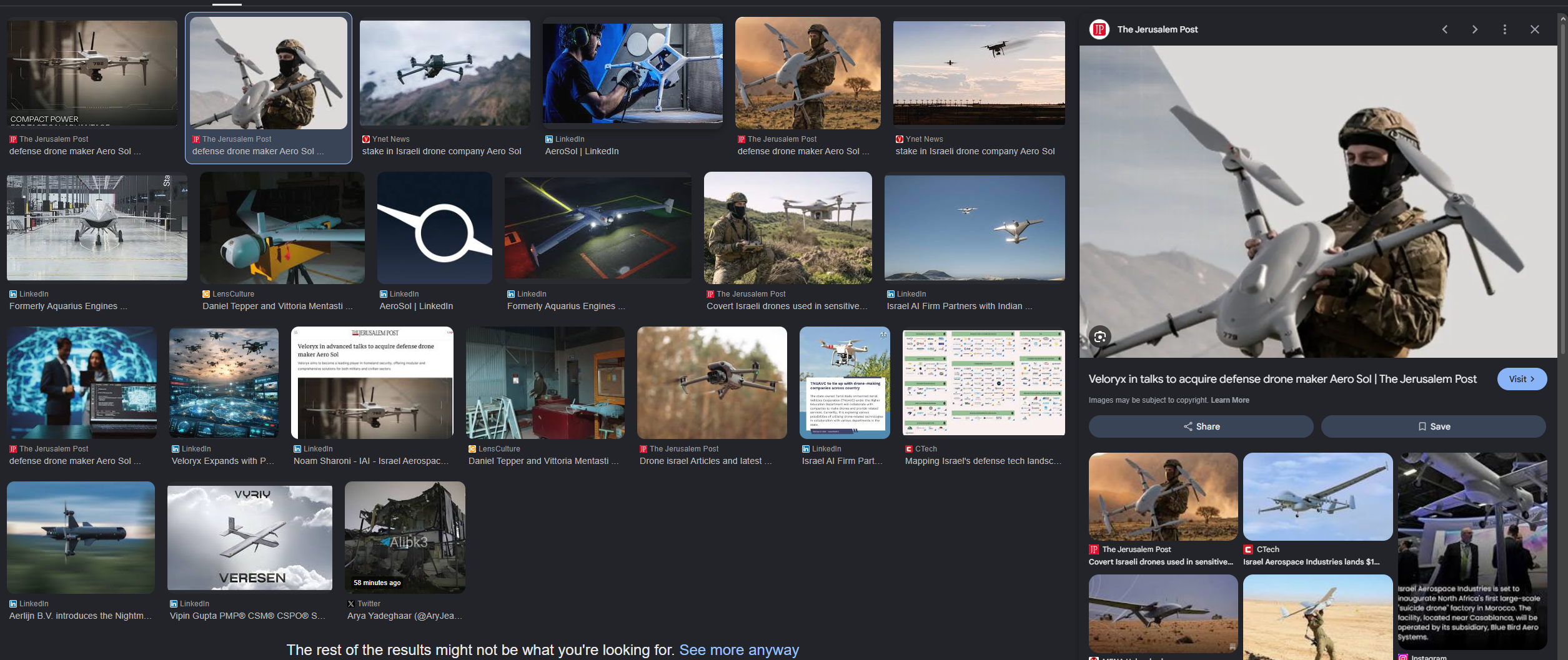Open the Noam Sharoni article screenshot thumbnail
The height and width of the screenshot is (660, 1568).
pos(372,383)
